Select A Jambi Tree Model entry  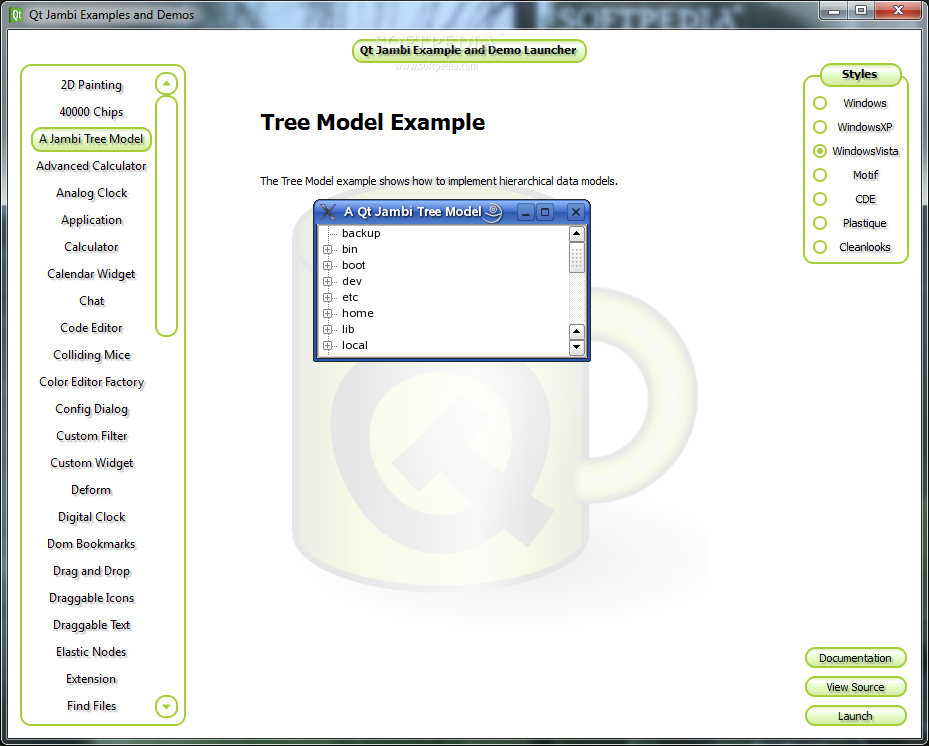(x=91, y=139)
